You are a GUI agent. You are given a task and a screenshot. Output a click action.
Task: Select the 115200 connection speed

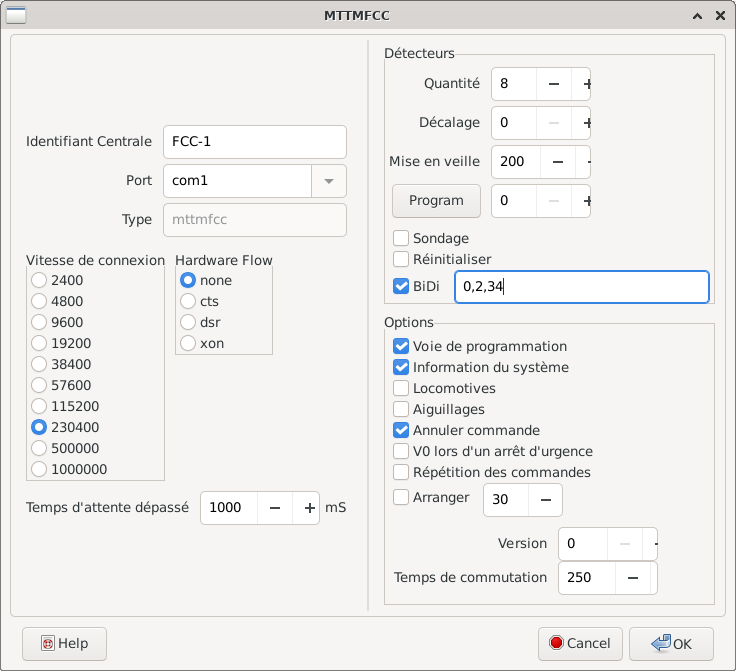(40, 406)
